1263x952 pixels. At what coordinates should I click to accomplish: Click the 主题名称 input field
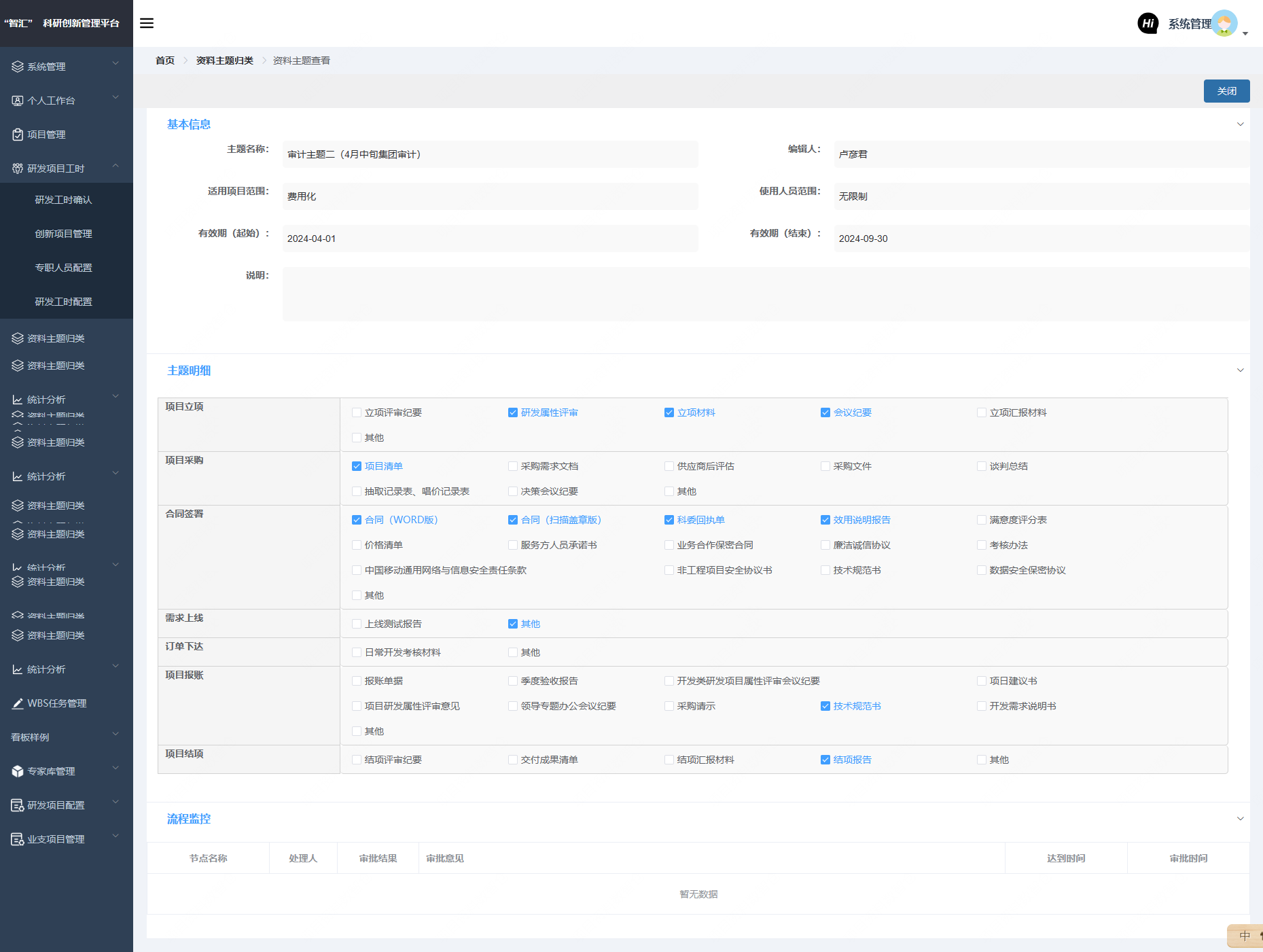coord(490,154)
